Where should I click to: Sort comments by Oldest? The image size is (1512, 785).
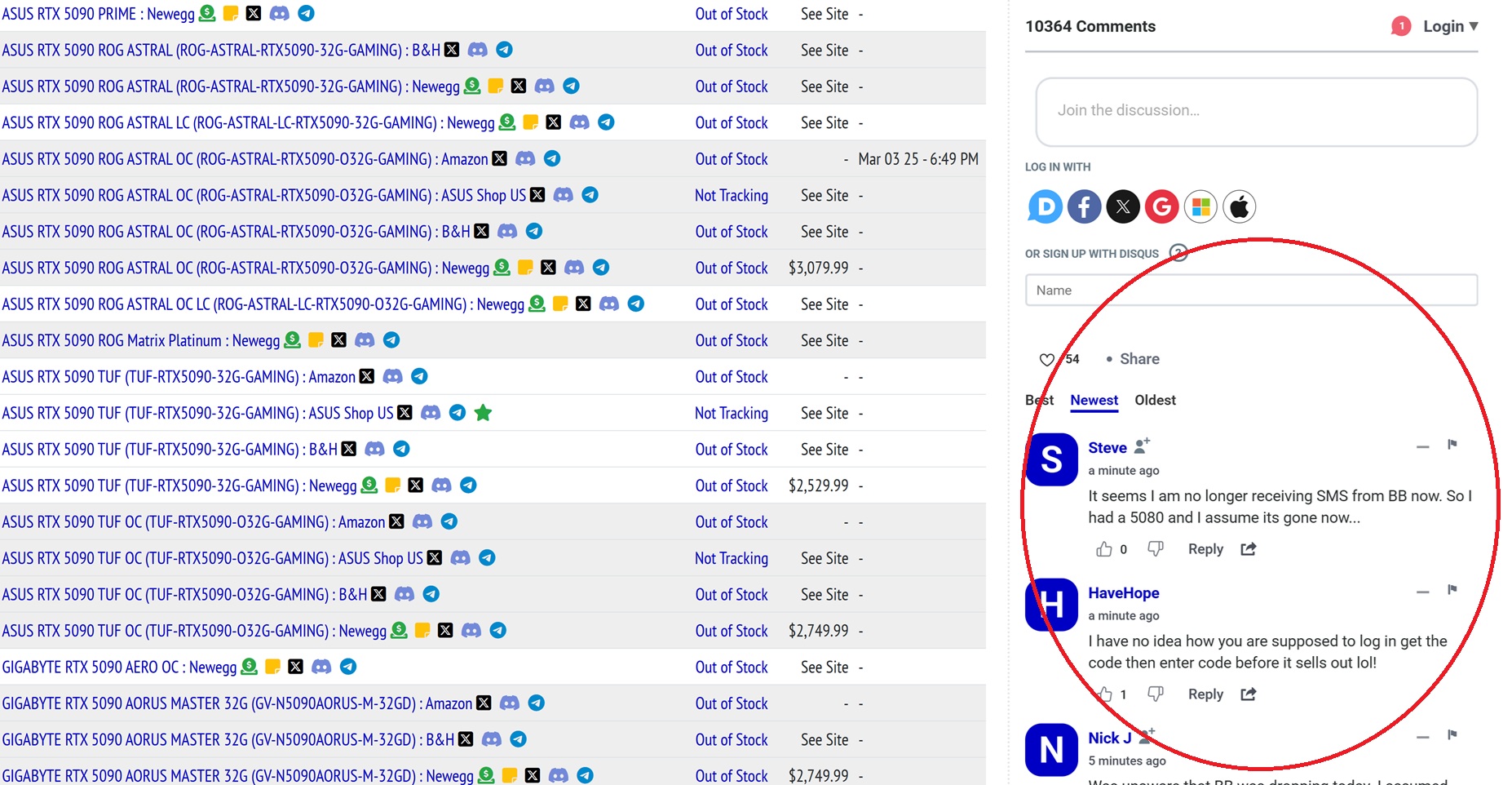pos(1155,400)
